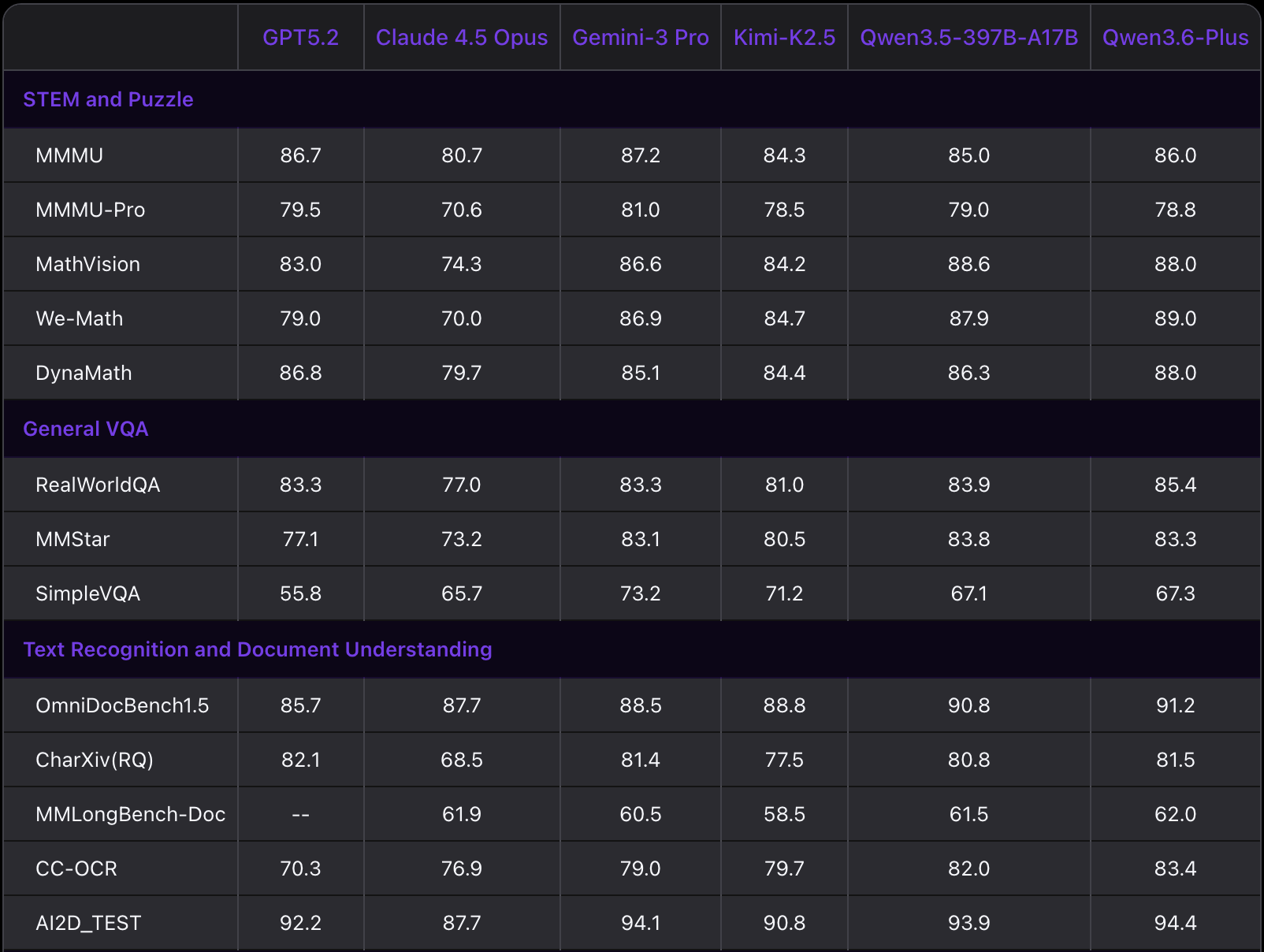Click Kimi-K2.5 MathVision score 84.2
1264x952 pixels.
pyautogui.click(x=785, y=264)
